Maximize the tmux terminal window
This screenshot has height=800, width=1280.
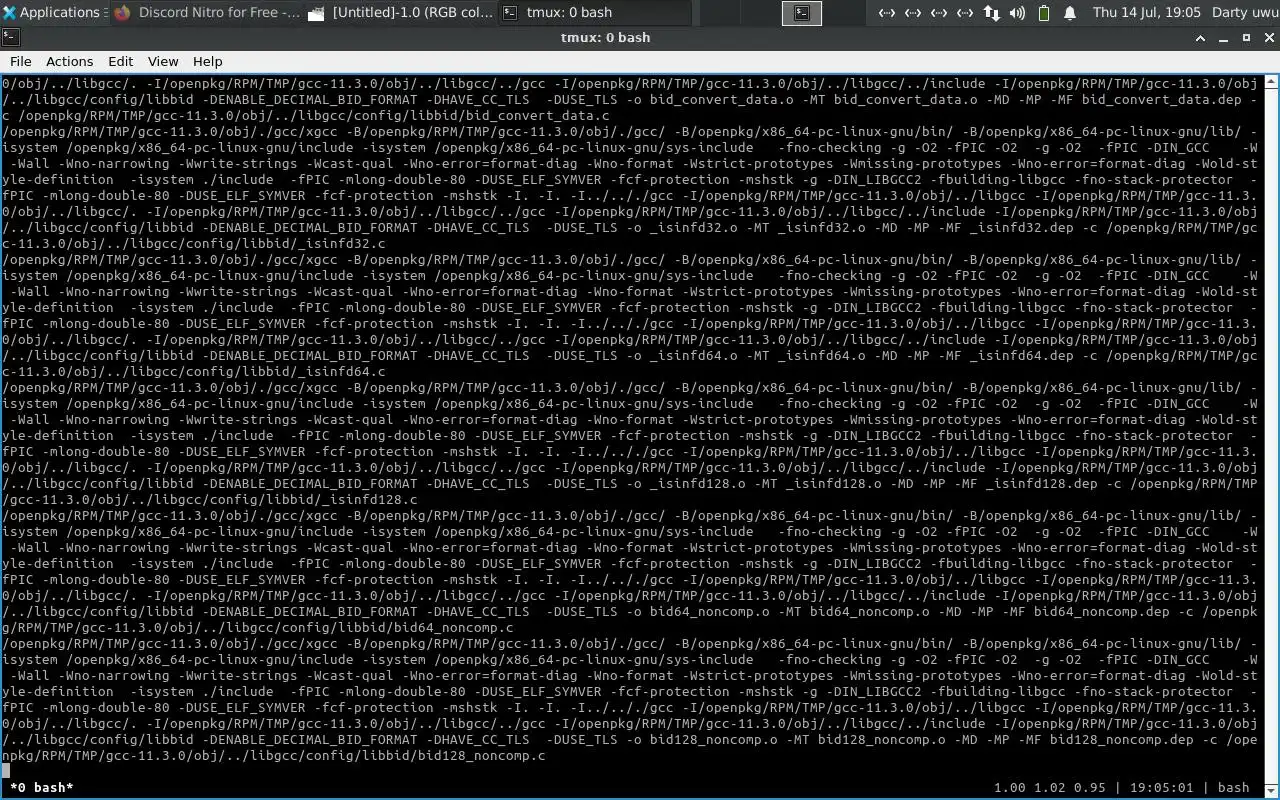[1246, 38]
